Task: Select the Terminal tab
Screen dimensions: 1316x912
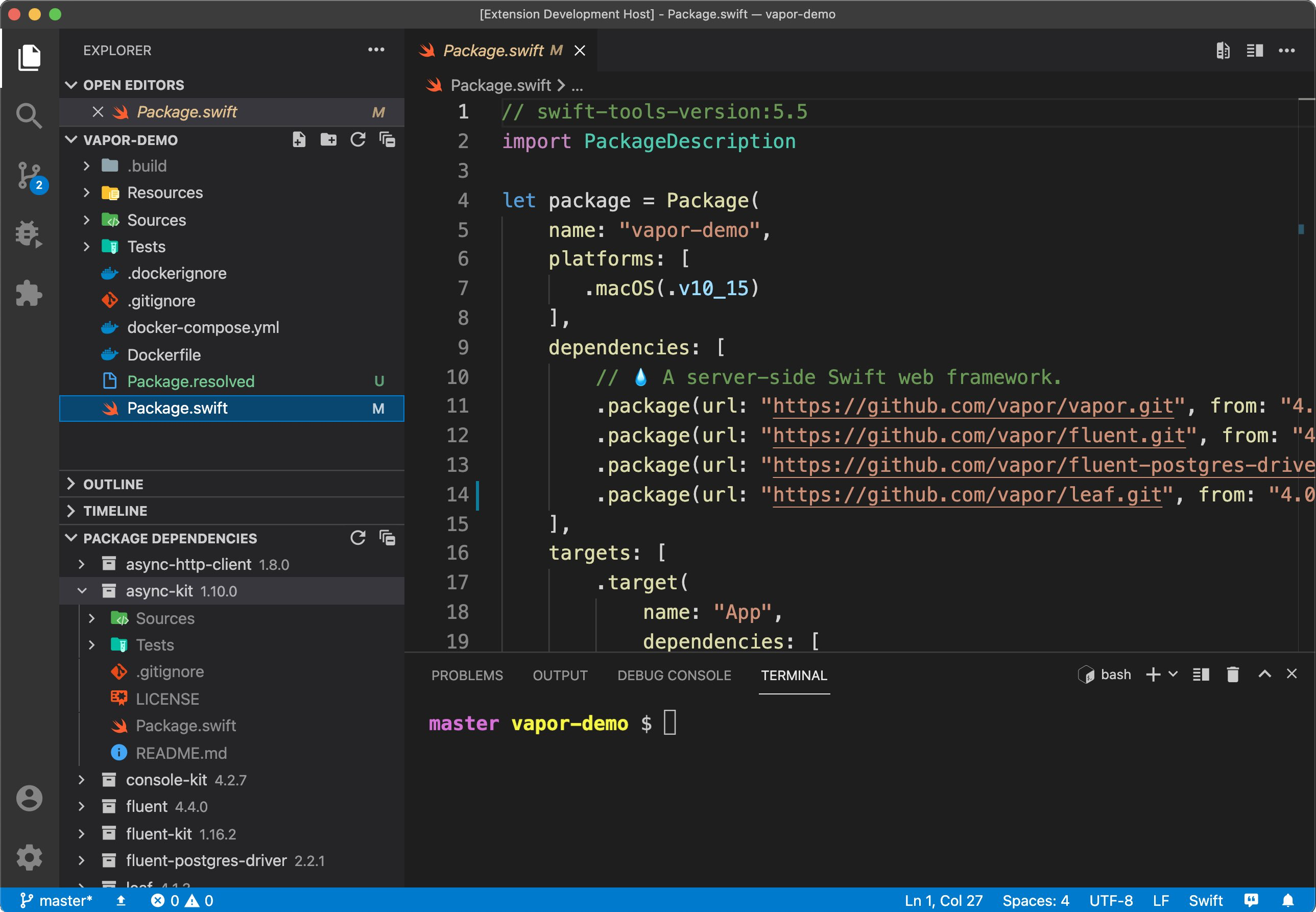Action: 794,676
